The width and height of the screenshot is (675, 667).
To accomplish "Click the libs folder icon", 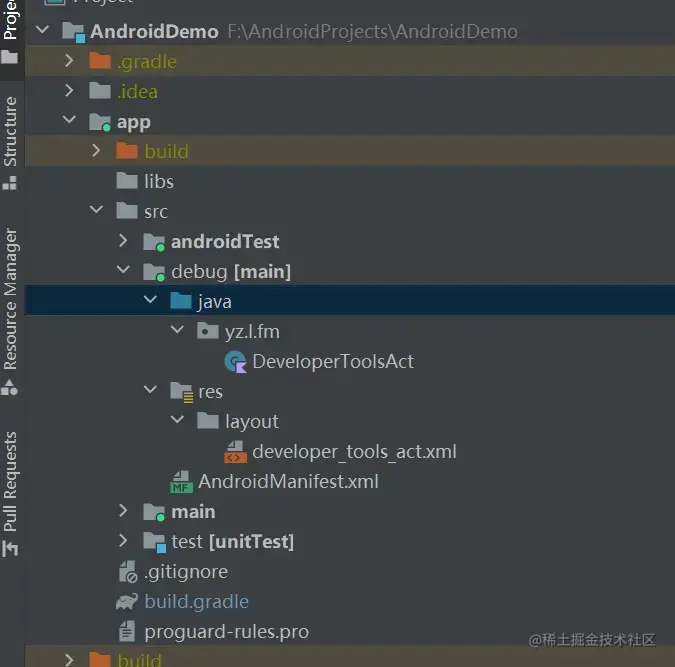I will [127, 180].
